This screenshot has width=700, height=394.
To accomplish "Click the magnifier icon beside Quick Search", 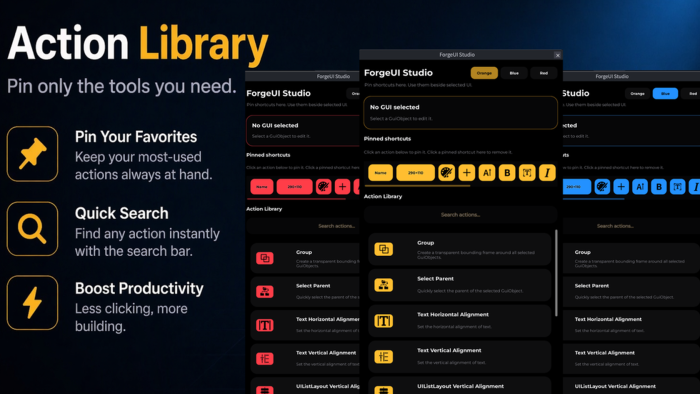I will [x=32, y=228].
